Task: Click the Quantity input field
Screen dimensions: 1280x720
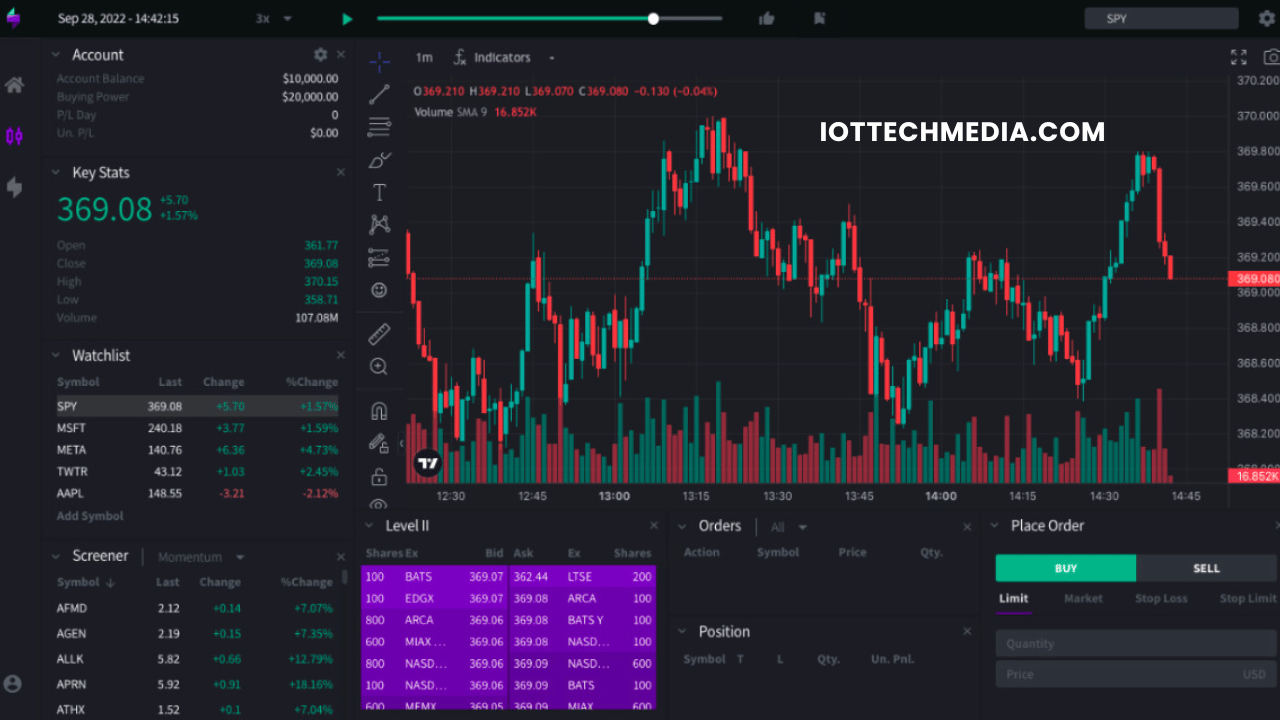Action: click(1137, 643)
